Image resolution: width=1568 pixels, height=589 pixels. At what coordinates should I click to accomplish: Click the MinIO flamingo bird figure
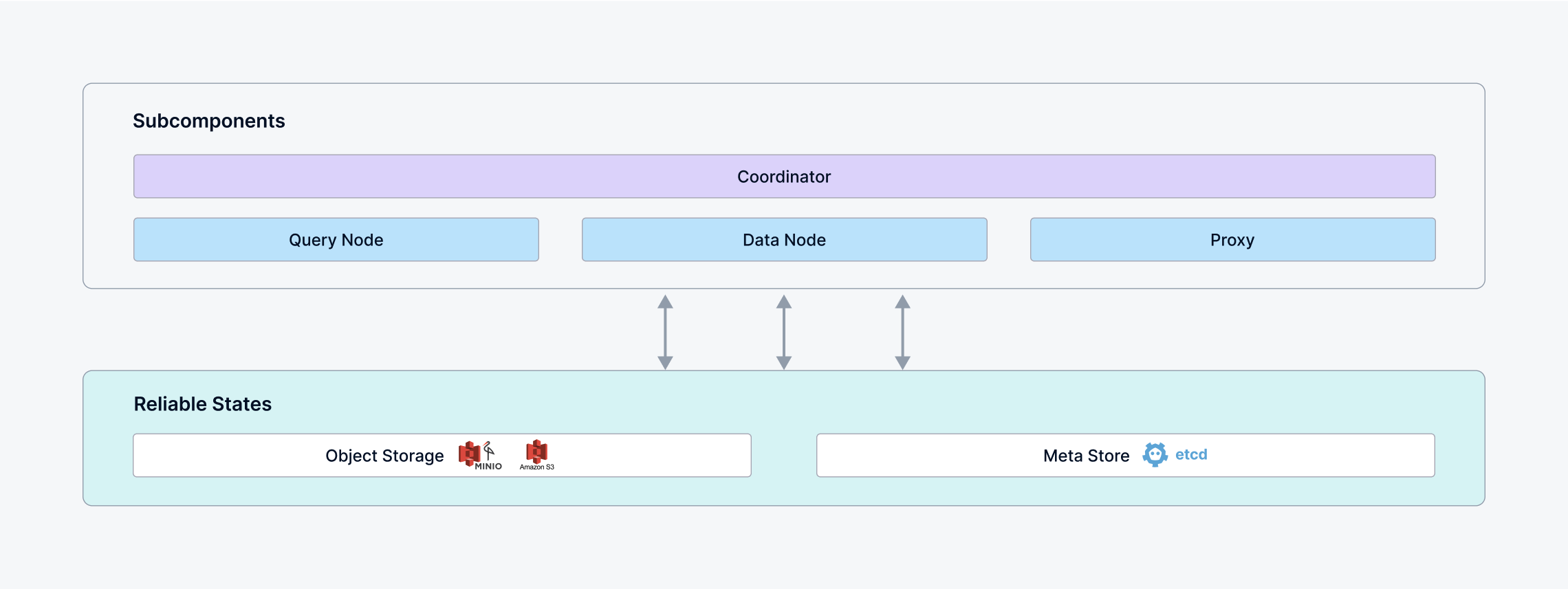pyautogui.click(x=489, y=450)
